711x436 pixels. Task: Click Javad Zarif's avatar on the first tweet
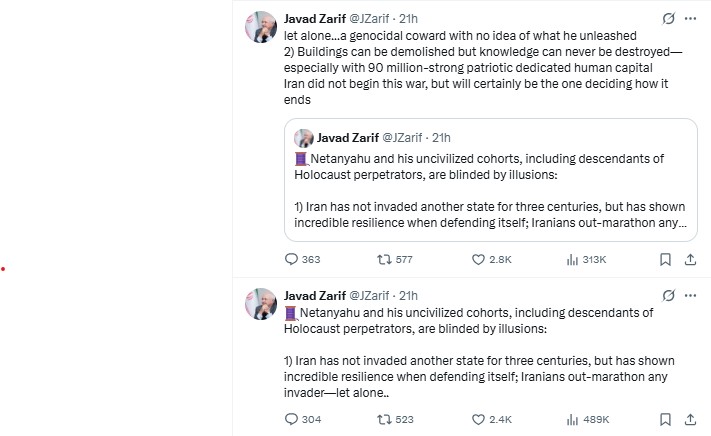(260, 27)
